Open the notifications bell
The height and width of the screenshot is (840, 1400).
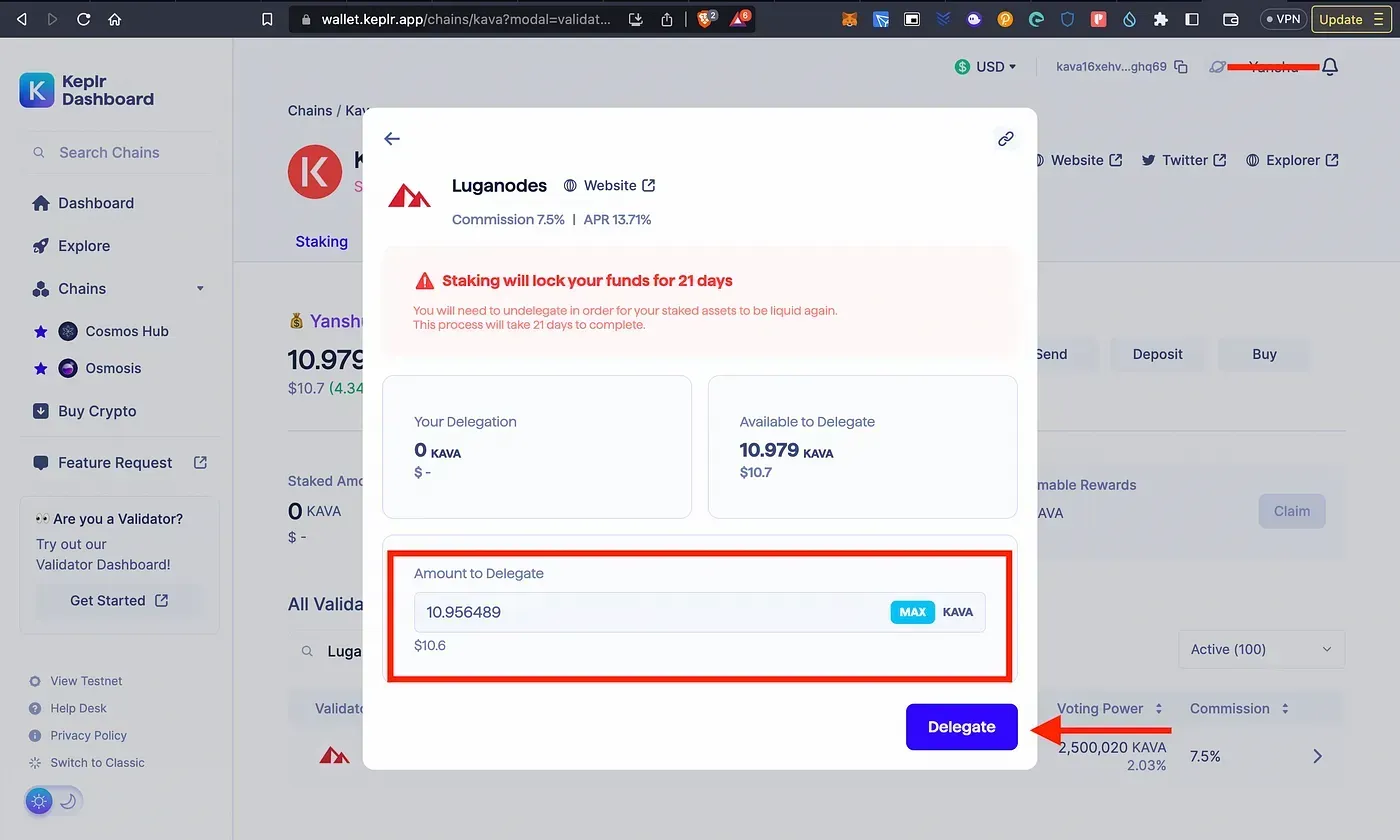tap(1330, 67)
